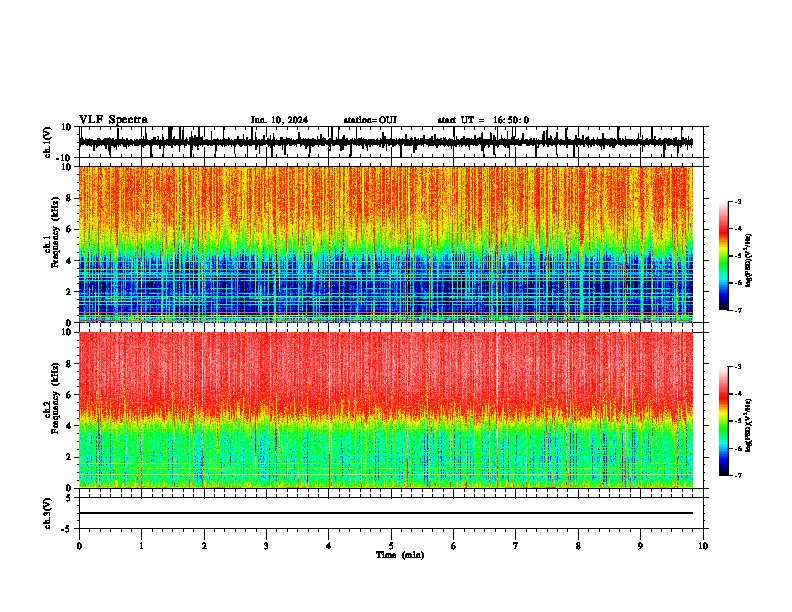792x612 pixels.
Task: Click the "9" minute tick label on time axis
Action: coord(640,546)
